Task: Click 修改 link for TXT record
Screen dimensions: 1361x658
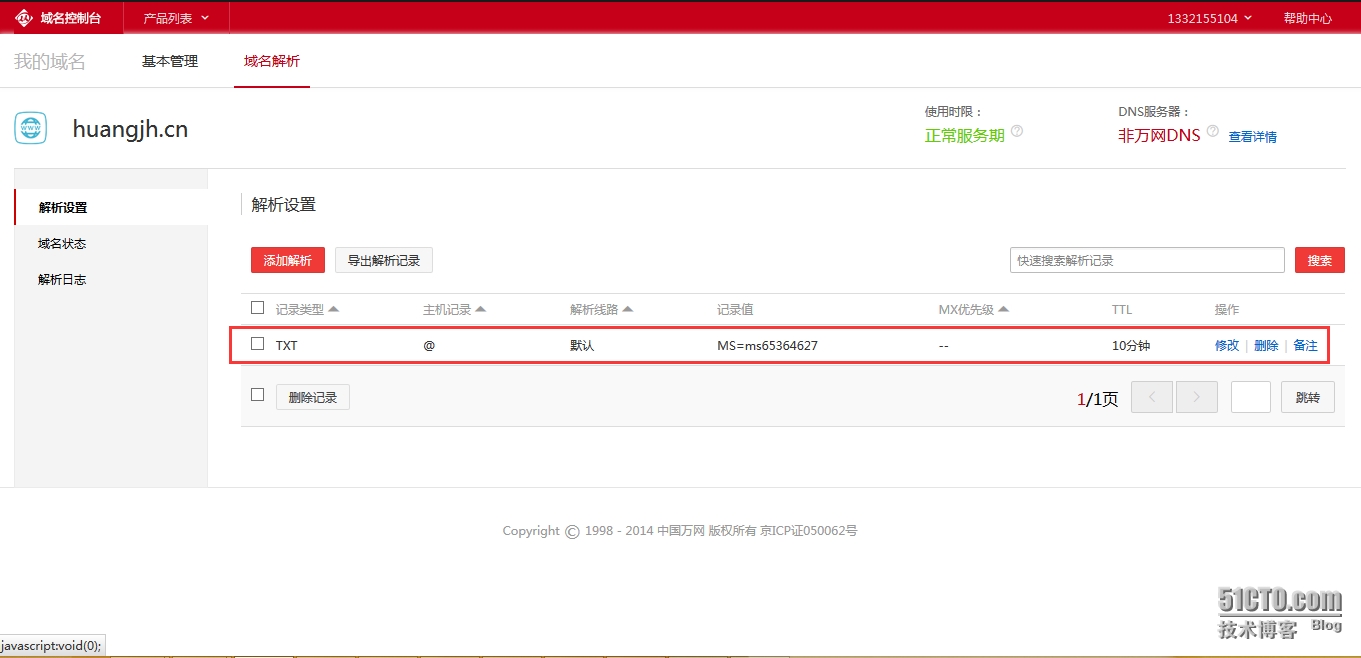Action: click(x=1226, y=345)
